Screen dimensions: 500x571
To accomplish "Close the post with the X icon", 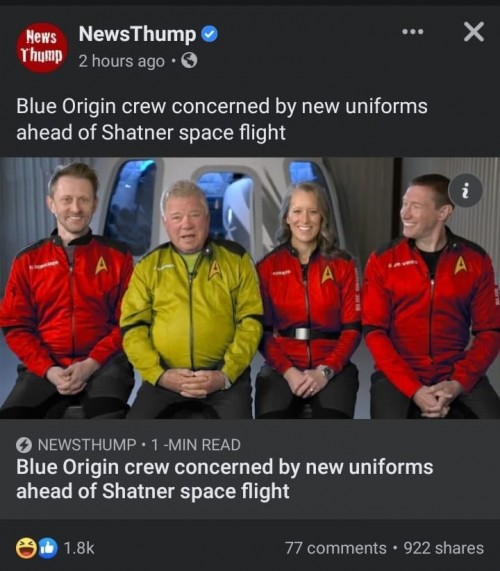I will coord(474,32).
